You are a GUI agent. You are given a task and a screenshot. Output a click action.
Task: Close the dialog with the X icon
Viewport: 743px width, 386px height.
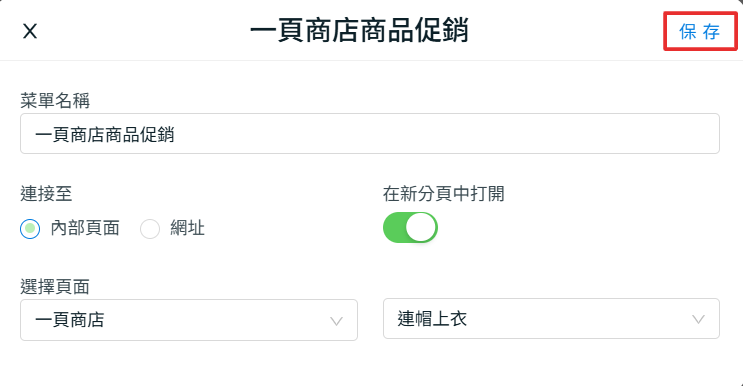point(30,32)
